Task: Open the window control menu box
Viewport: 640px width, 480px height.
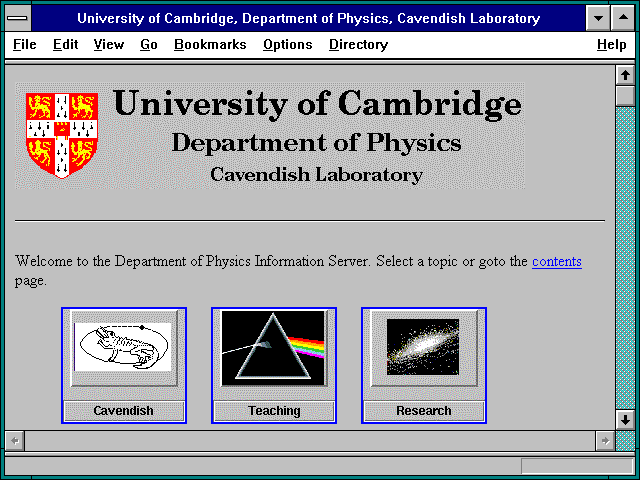Action: (18, 18)
